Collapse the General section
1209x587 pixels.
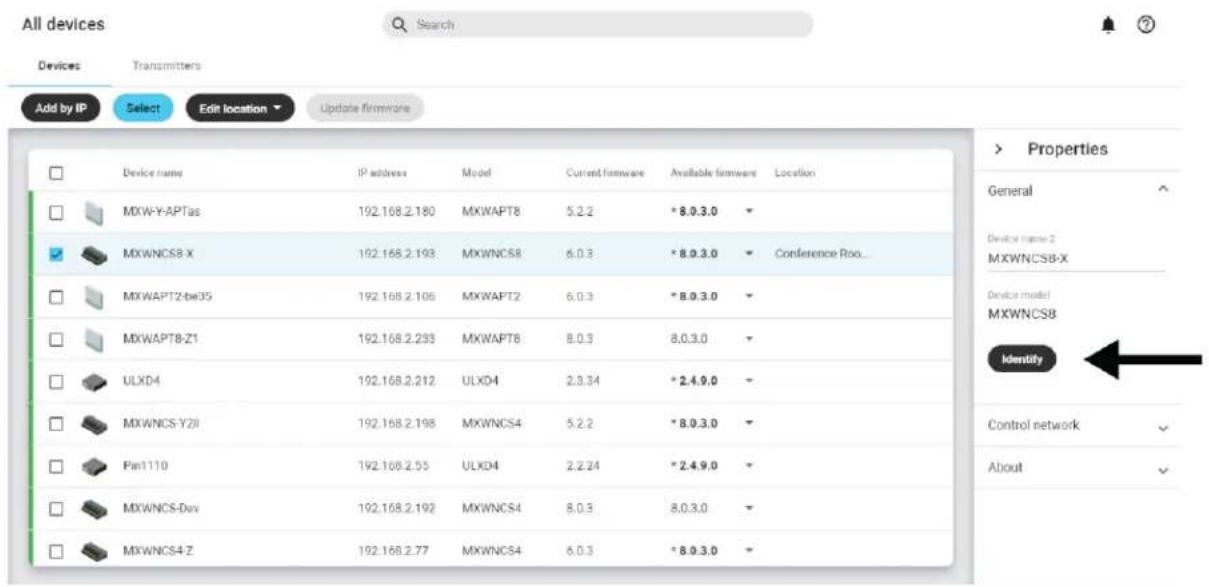coord(1162,190)
